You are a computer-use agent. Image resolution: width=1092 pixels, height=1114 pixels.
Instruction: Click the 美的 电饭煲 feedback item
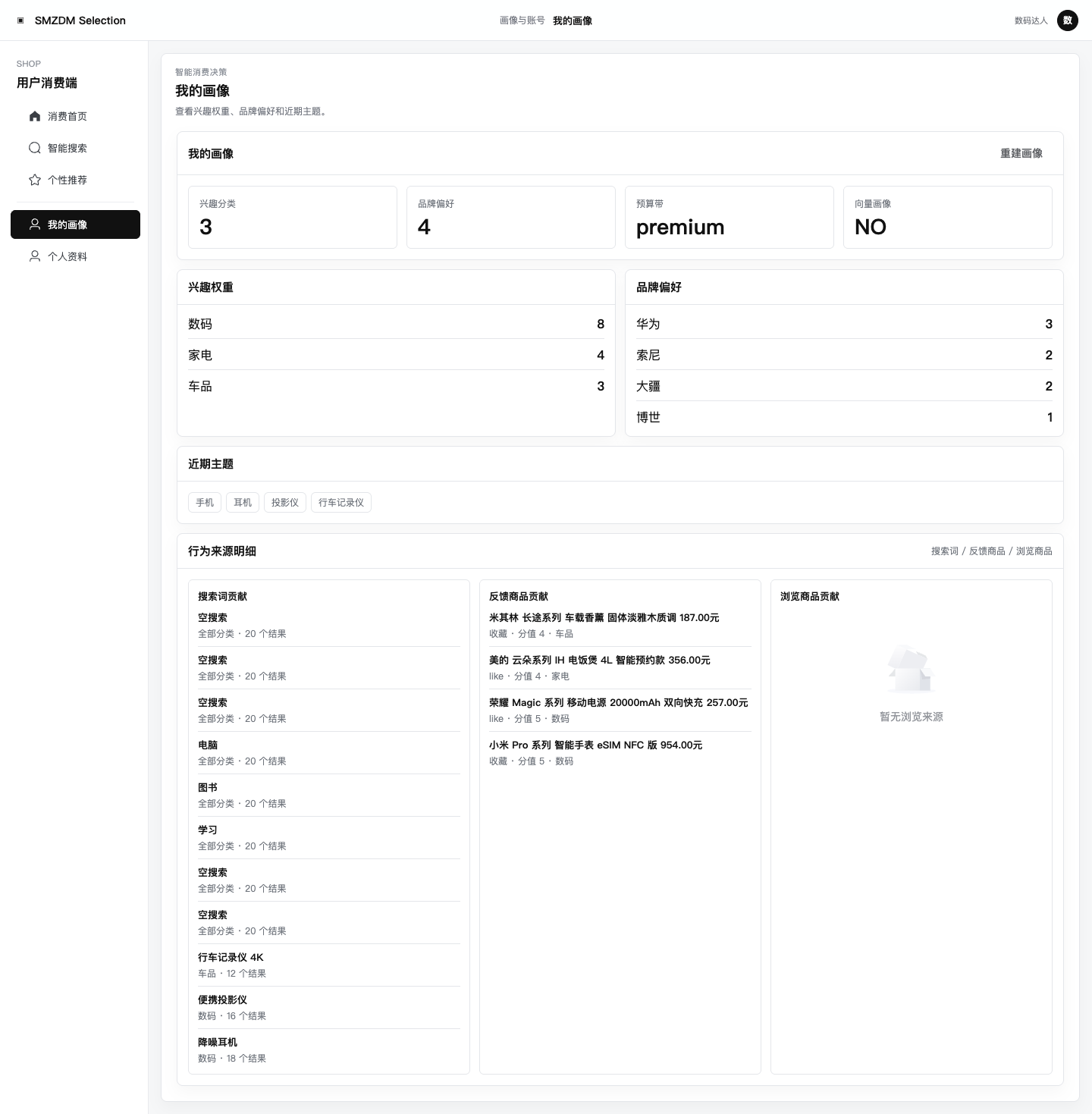(x=620, y=668)
